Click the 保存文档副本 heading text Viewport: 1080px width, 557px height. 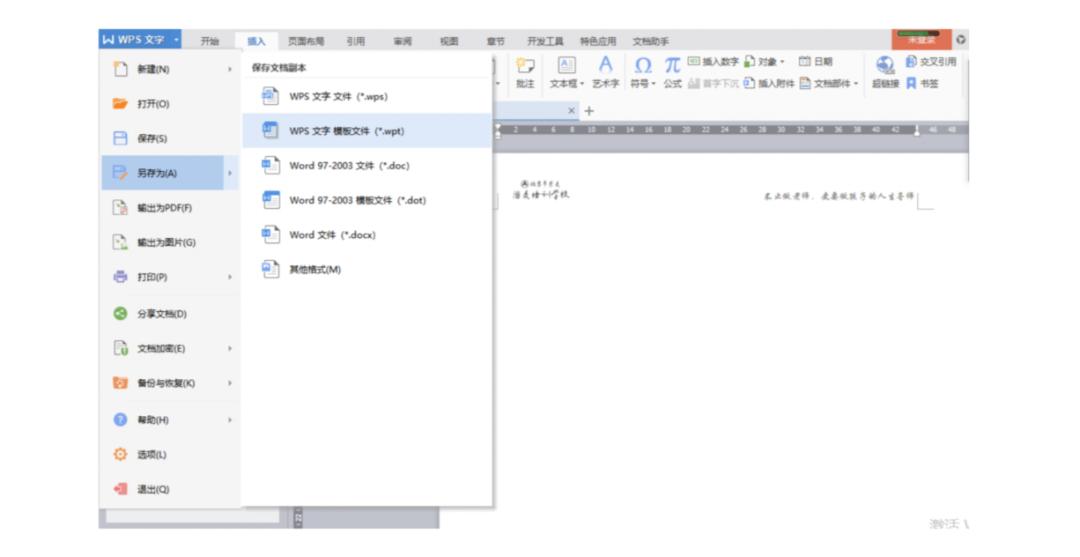(279, 67)
